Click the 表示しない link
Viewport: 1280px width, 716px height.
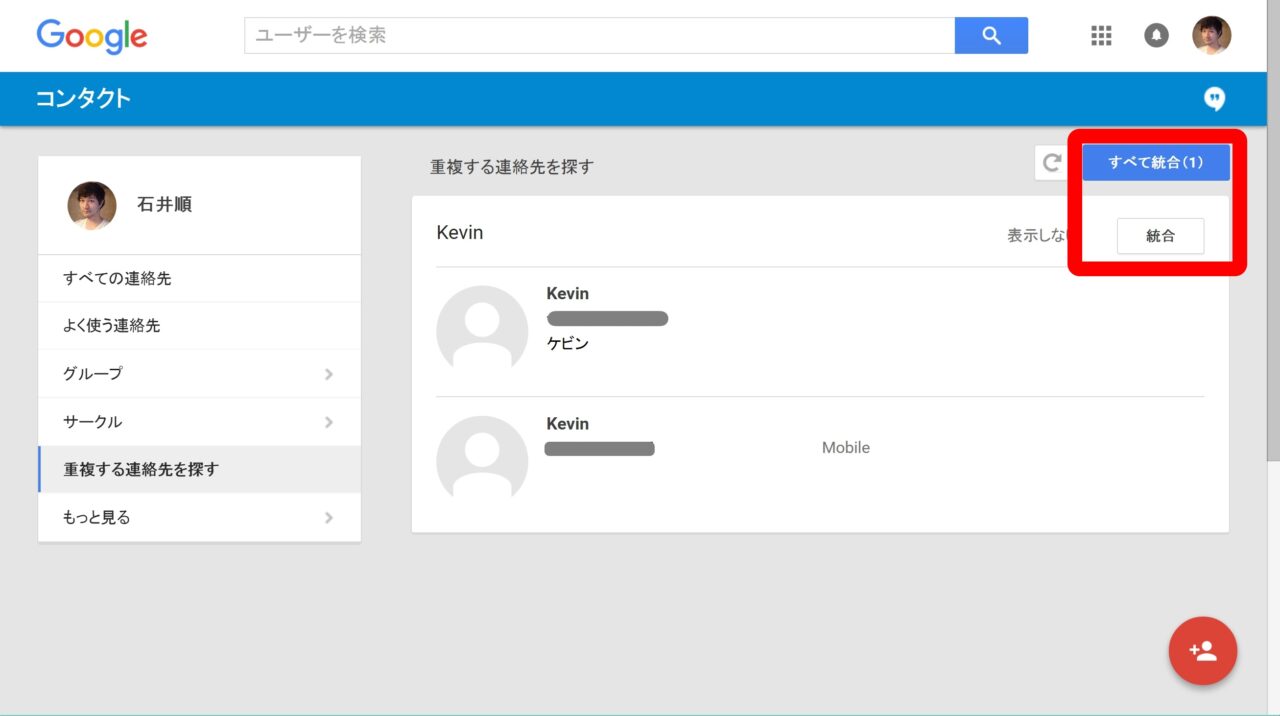click(1037, 236)
